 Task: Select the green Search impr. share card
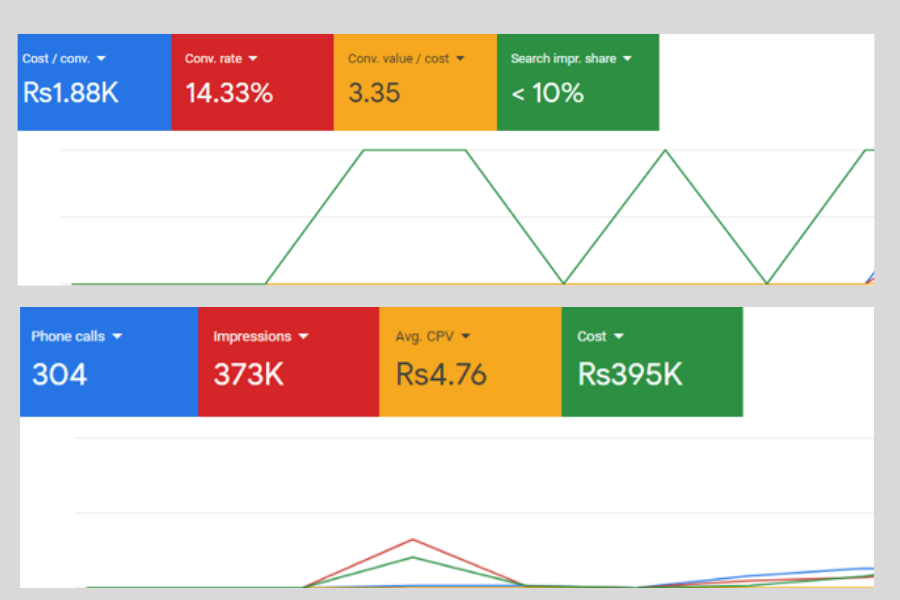point(578,81)
